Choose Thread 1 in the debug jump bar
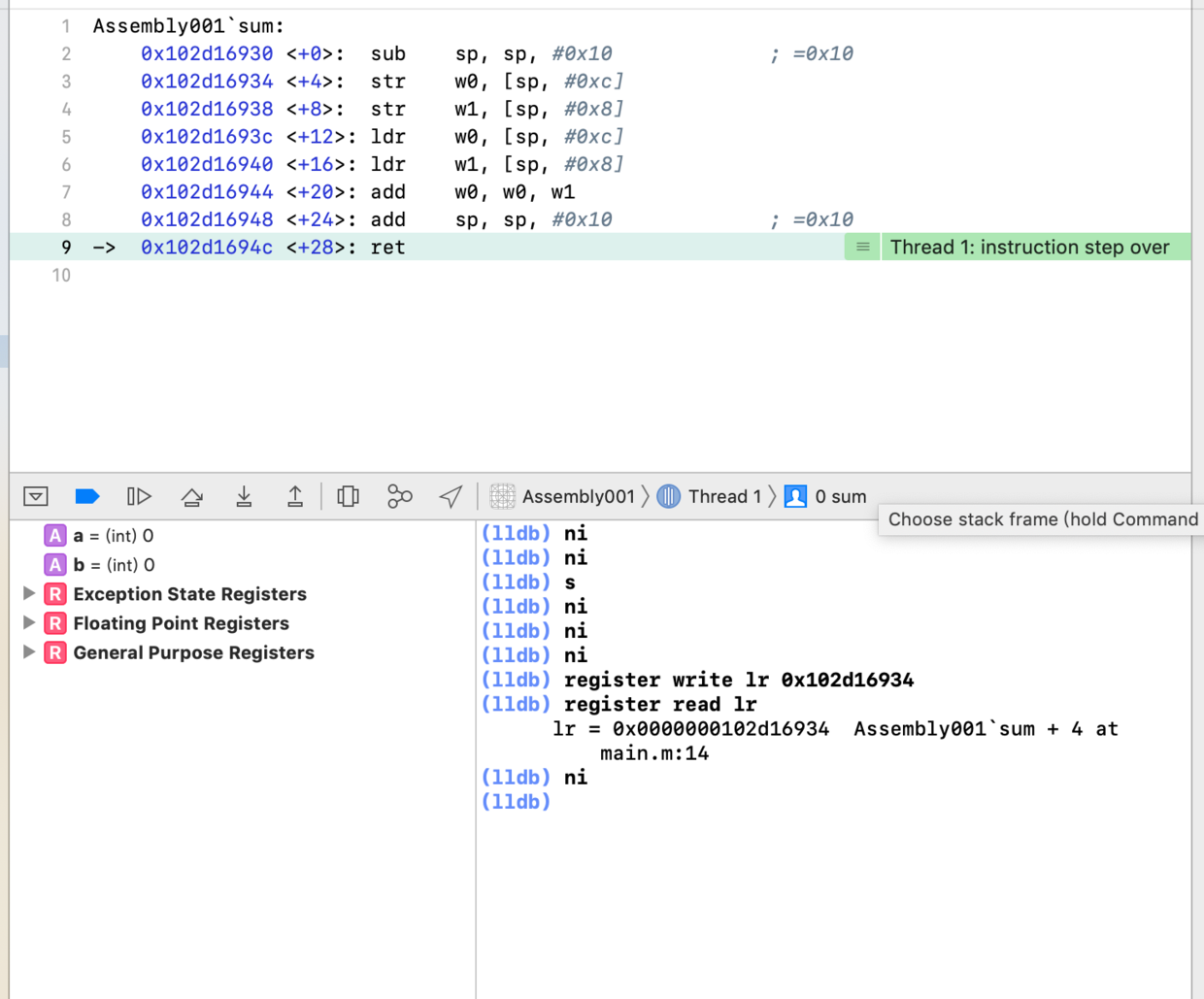The width and height of the screenshot is (1204, 999). (710, 496)
